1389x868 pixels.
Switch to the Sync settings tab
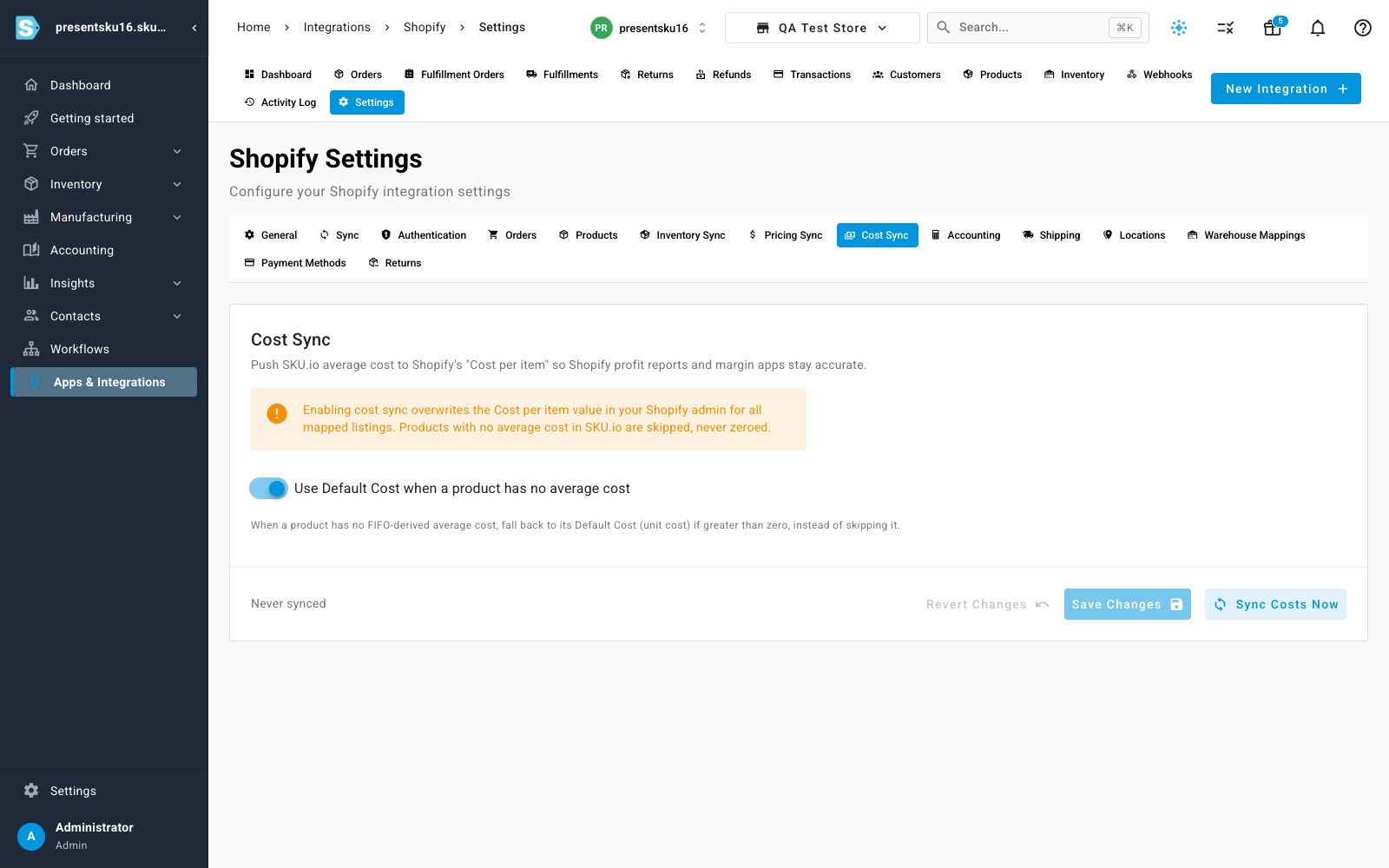pyautogui.click(x=339, y=235)
